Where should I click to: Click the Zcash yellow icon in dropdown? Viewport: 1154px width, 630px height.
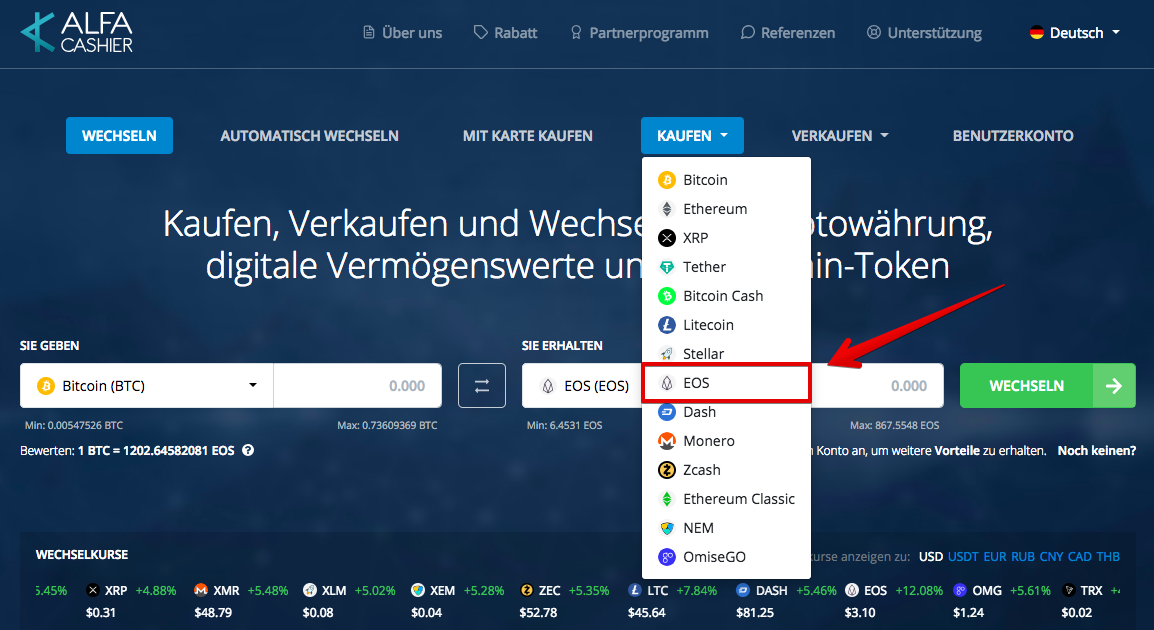667,470
